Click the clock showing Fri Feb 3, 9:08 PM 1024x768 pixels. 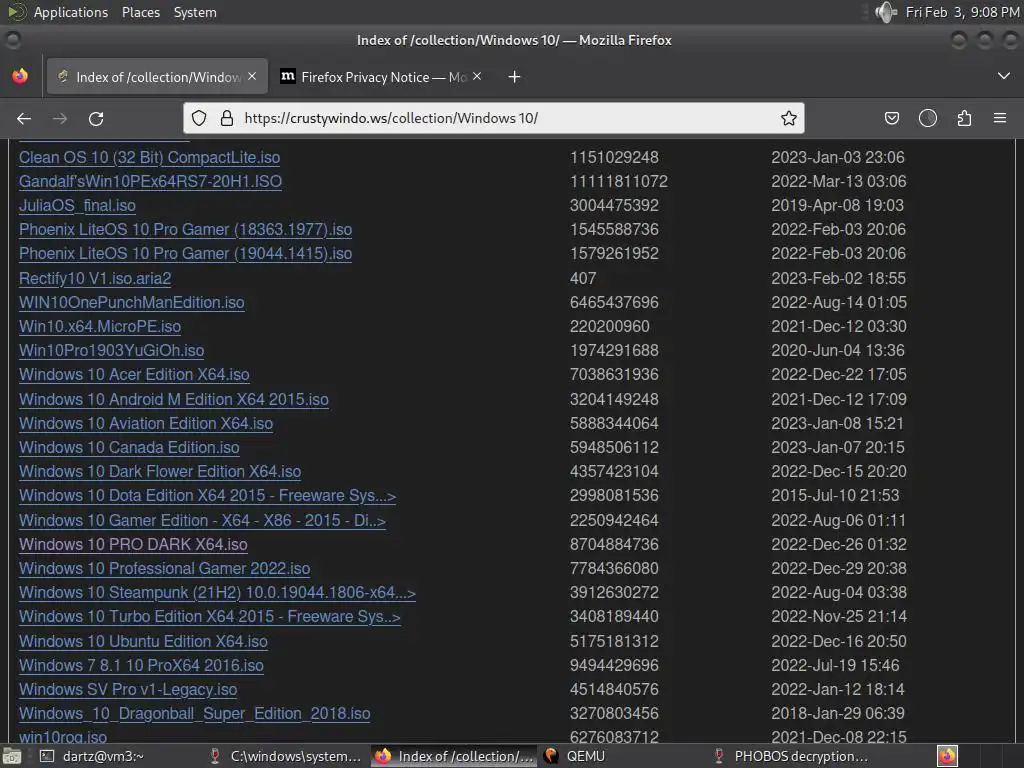tap(962, 12)
